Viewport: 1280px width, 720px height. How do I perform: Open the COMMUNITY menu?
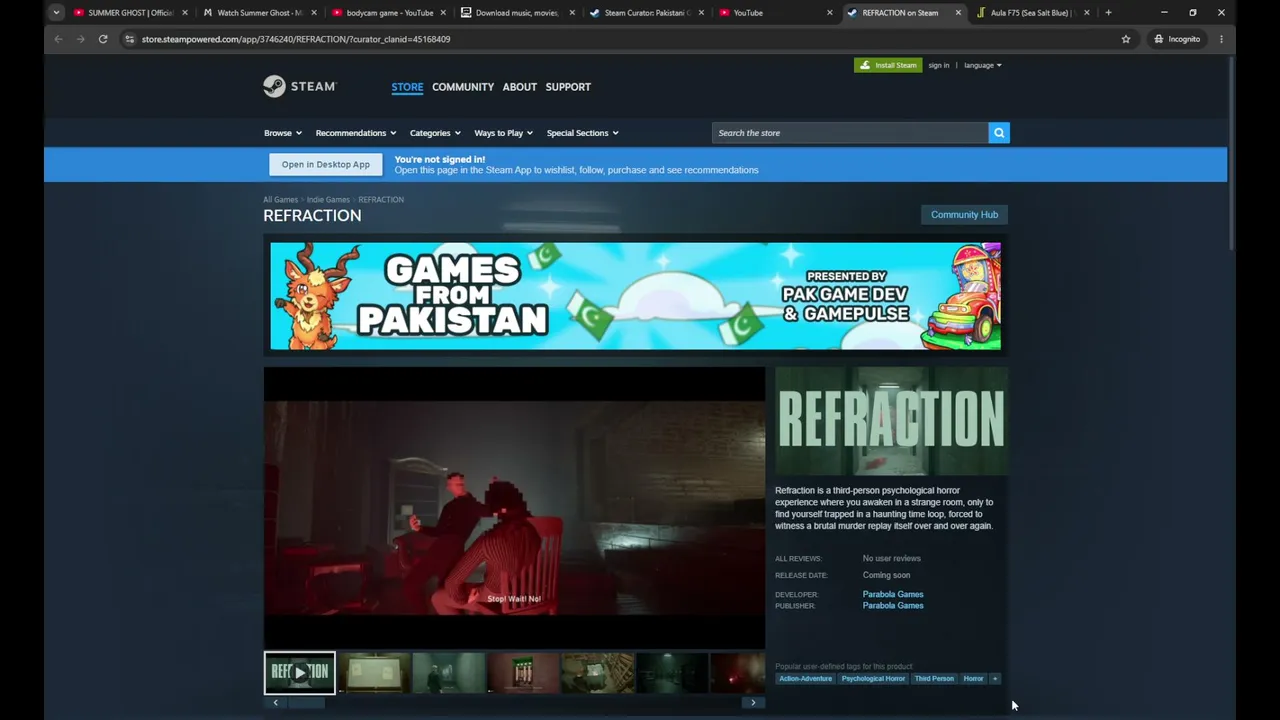coord(463,87)
